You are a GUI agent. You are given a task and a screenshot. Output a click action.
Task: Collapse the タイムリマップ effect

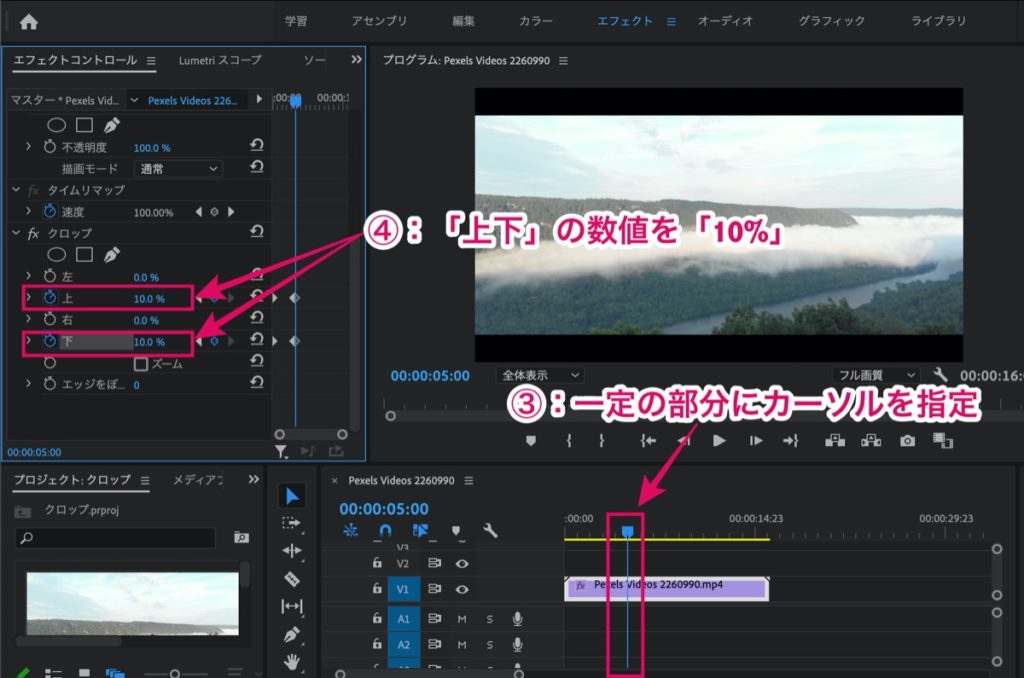click(x=16, y=189)
